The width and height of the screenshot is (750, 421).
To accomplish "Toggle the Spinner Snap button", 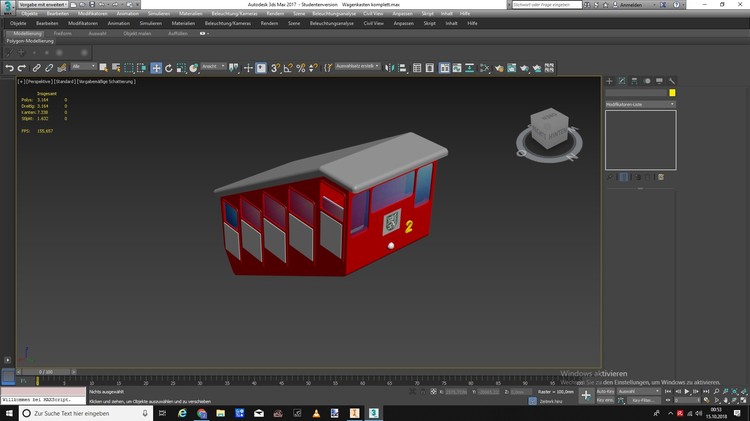I will point(313,68).
